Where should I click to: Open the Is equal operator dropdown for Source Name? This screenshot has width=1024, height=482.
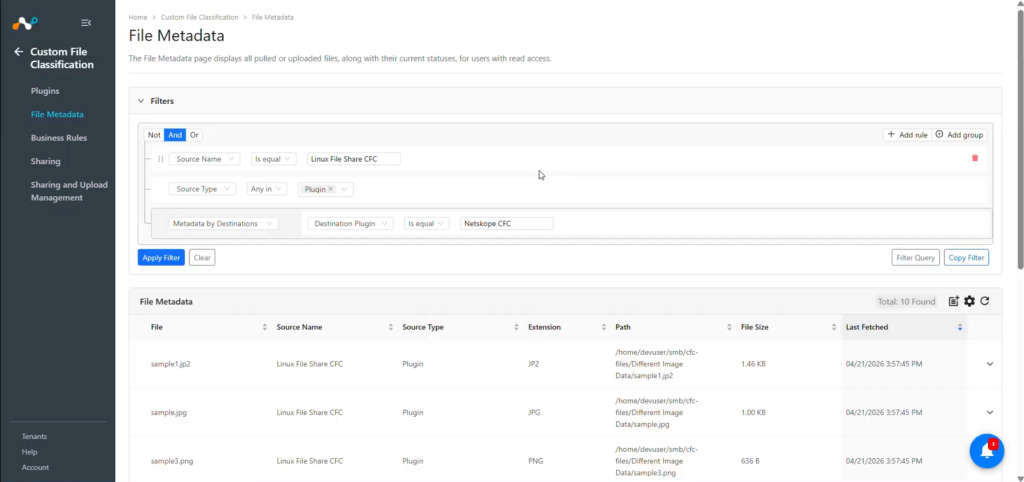click(x=273, y=159)
